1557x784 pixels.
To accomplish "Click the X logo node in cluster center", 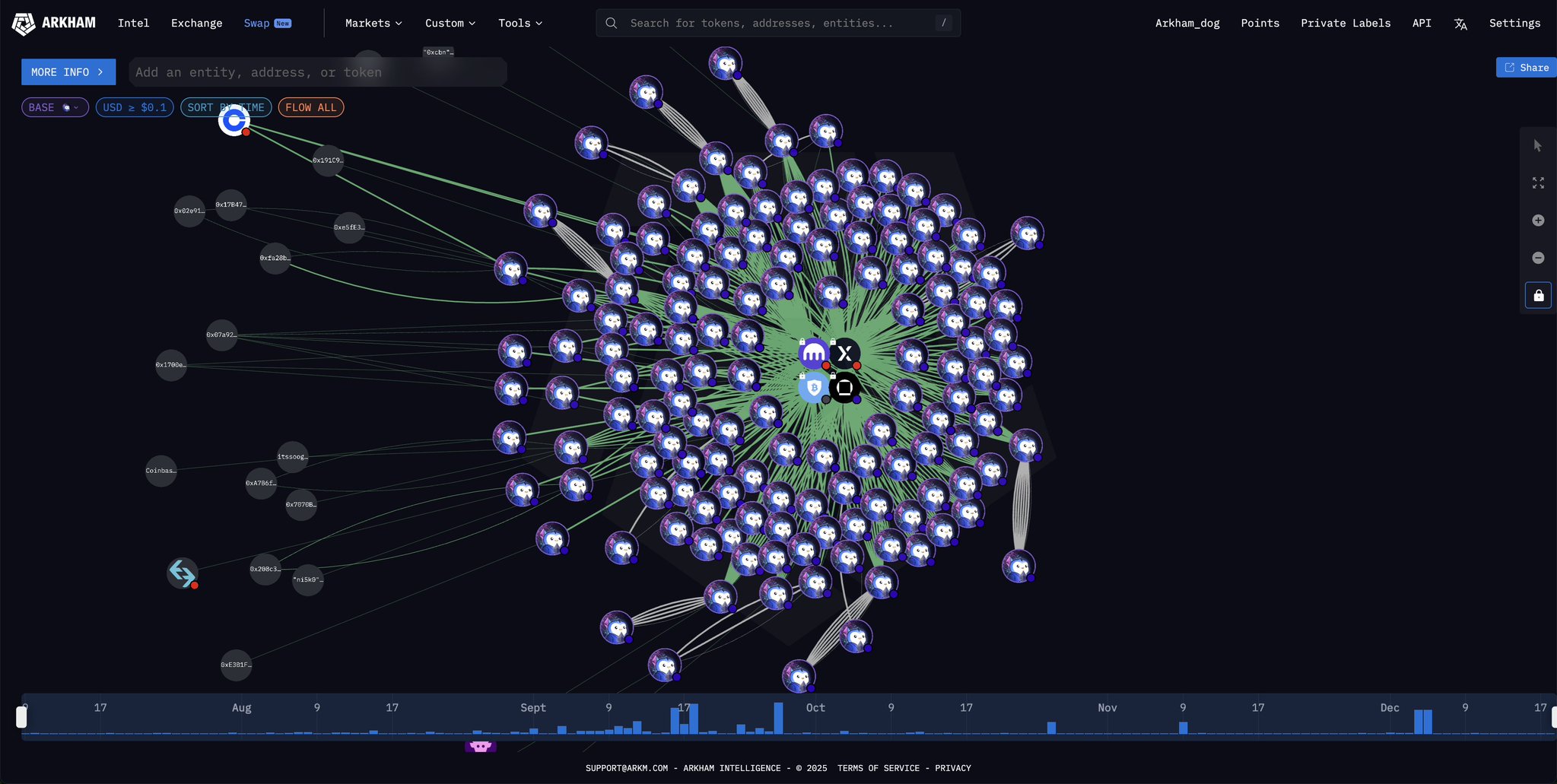I will (x=844, y=354).
